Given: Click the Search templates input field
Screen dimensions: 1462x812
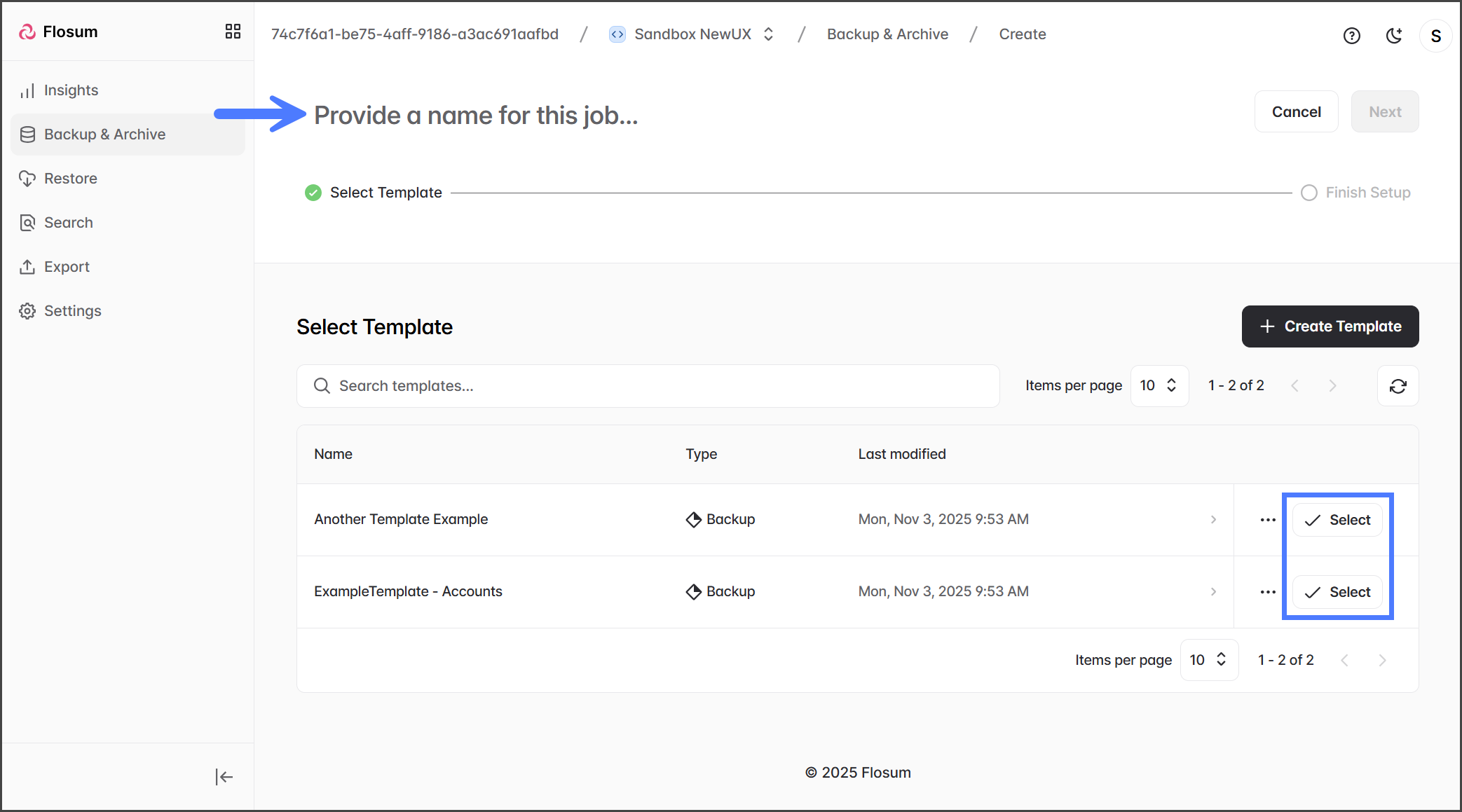Looking at the screenshot, I should 648,386.
